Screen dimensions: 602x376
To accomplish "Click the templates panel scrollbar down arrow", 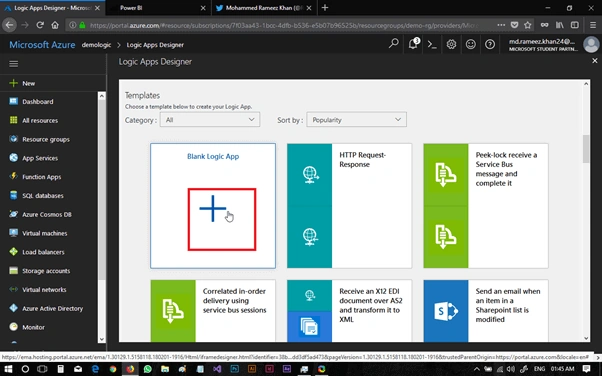I will click(x=586, y=338).
